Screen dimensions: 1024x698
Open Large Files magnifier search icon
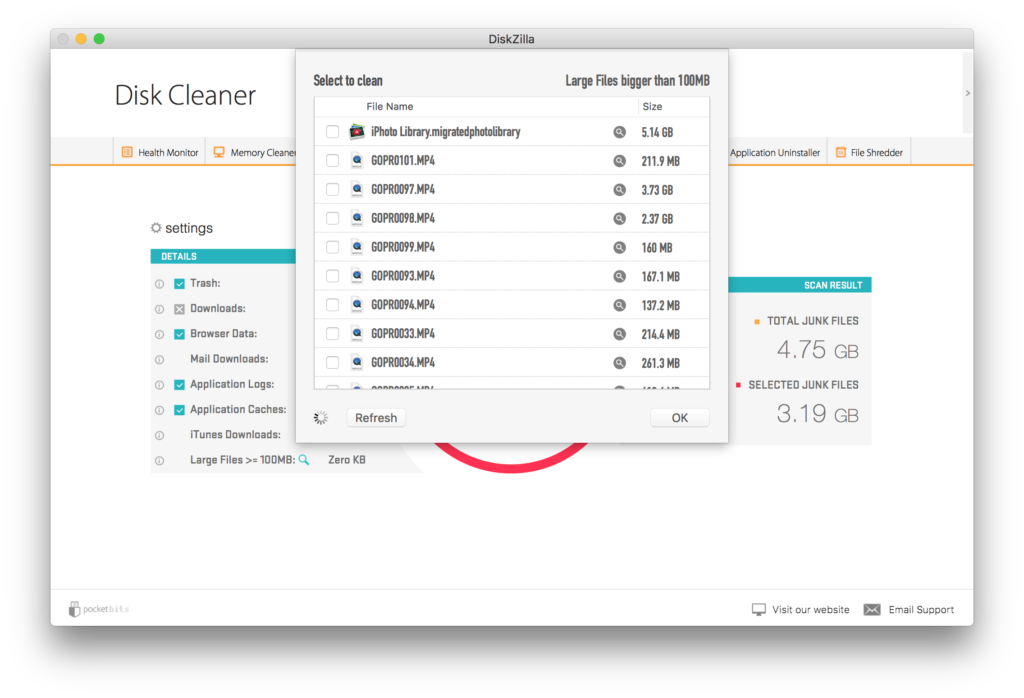[304, 460]
